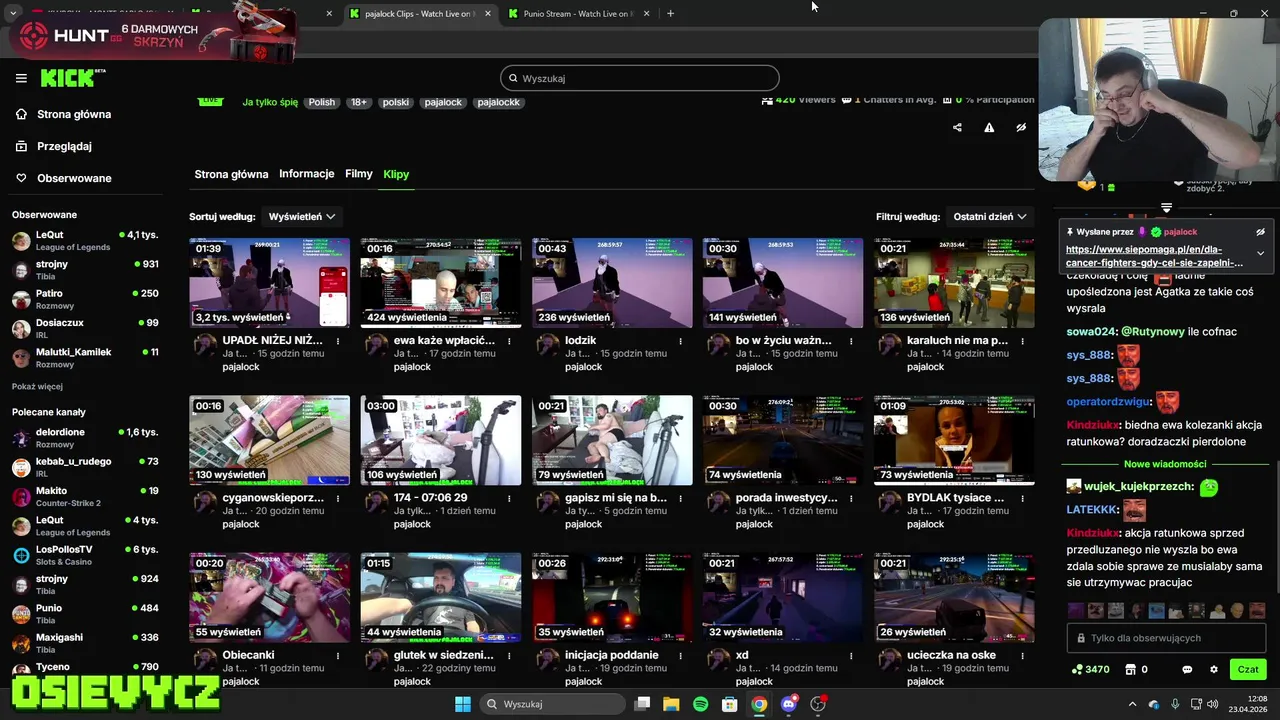1280x720 pixels.
Task: Open Google Chrome from the taskbar
Action: (x=759, y=704)
